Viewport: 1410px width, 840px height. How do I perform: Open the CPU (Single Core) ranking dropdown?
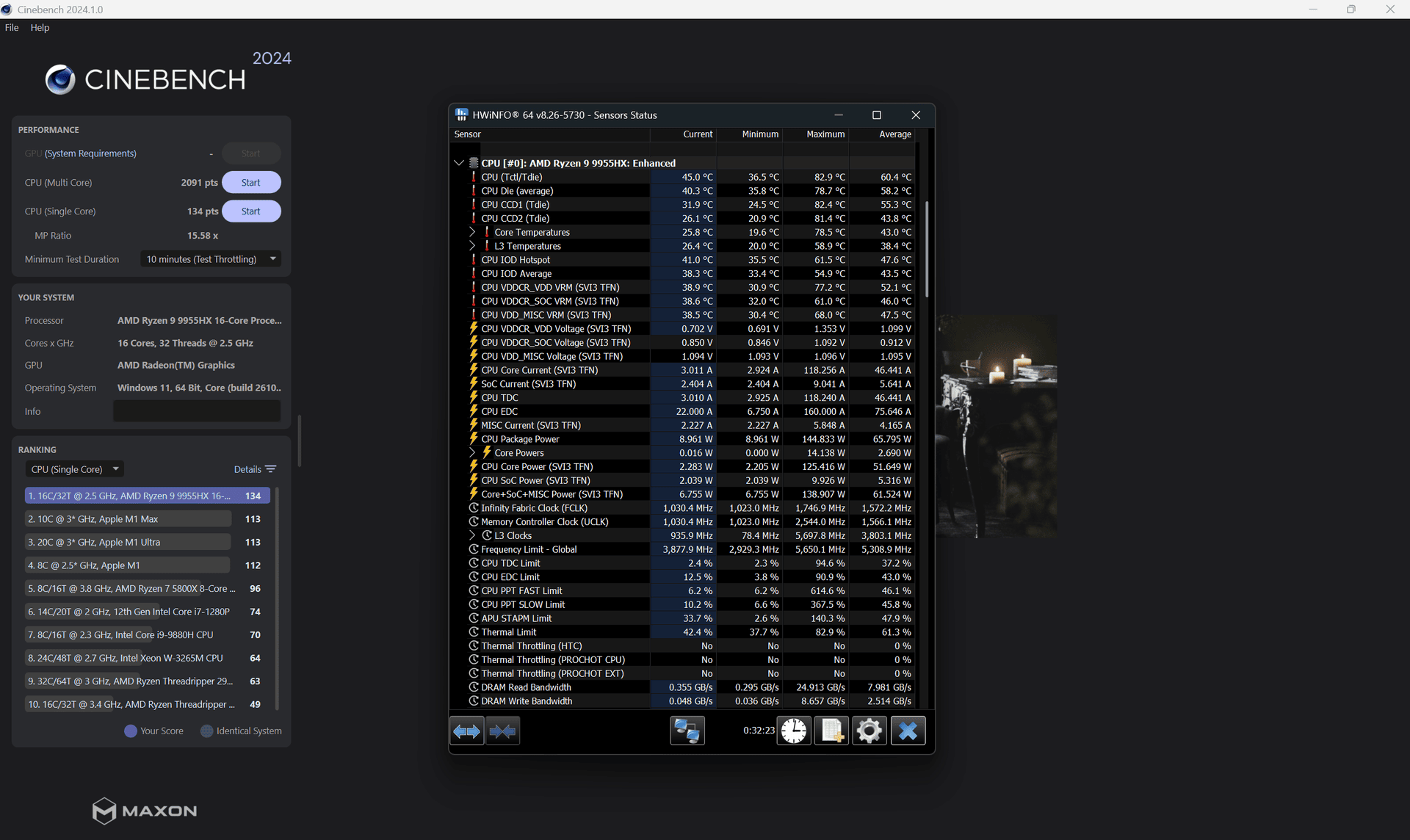tap(74, 469)
